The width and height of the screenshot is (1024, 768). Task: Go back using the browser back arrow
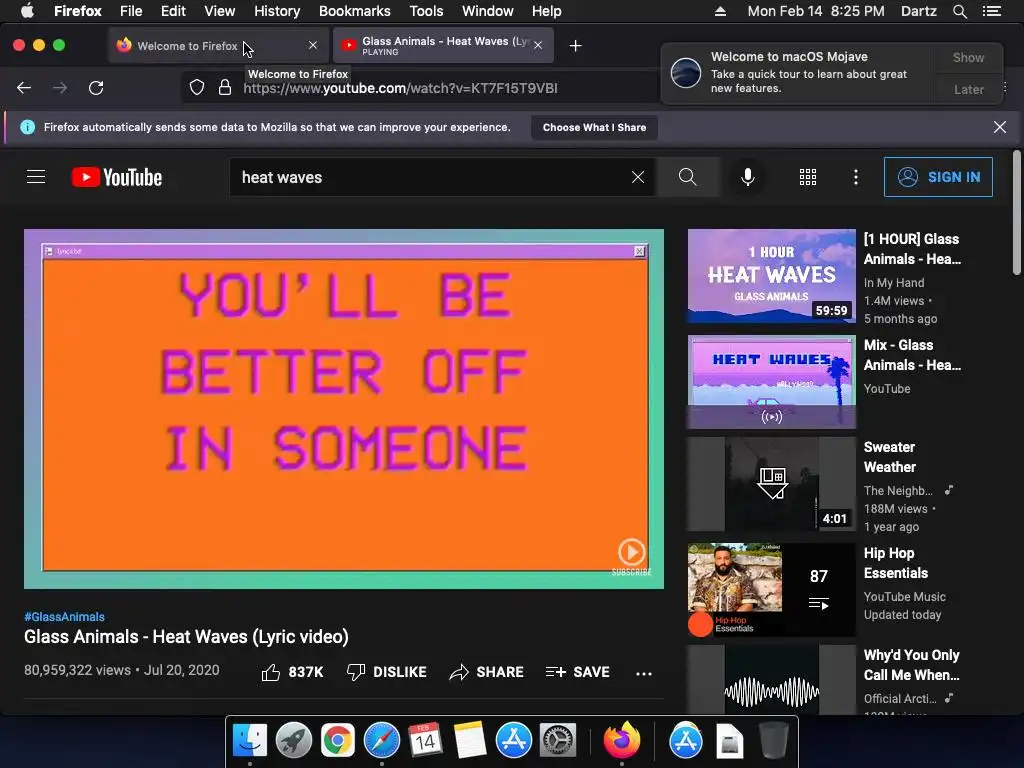(x=24, y=88)
